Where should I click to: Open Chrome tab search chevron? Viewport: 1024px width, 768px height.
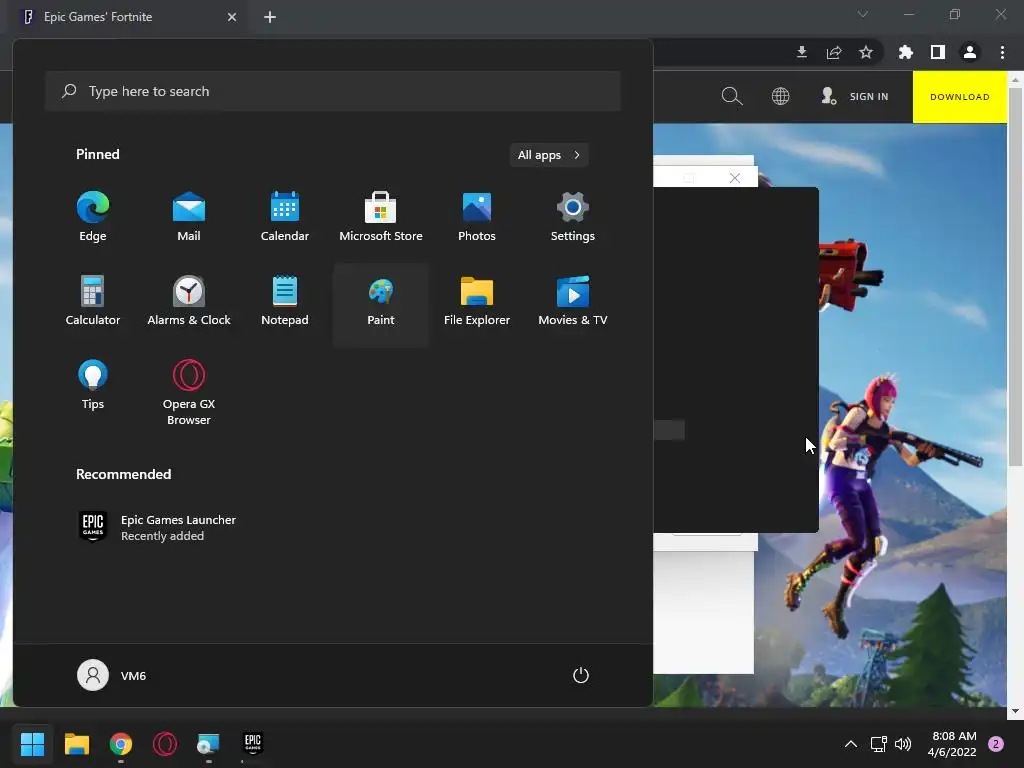point(863,14)
